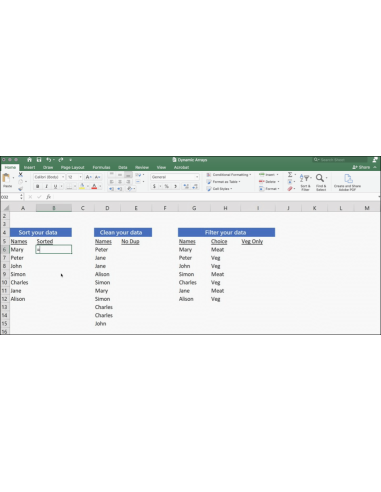Click the fill color yellow swatch
This screenshot has height=492, width=381.
82,187
